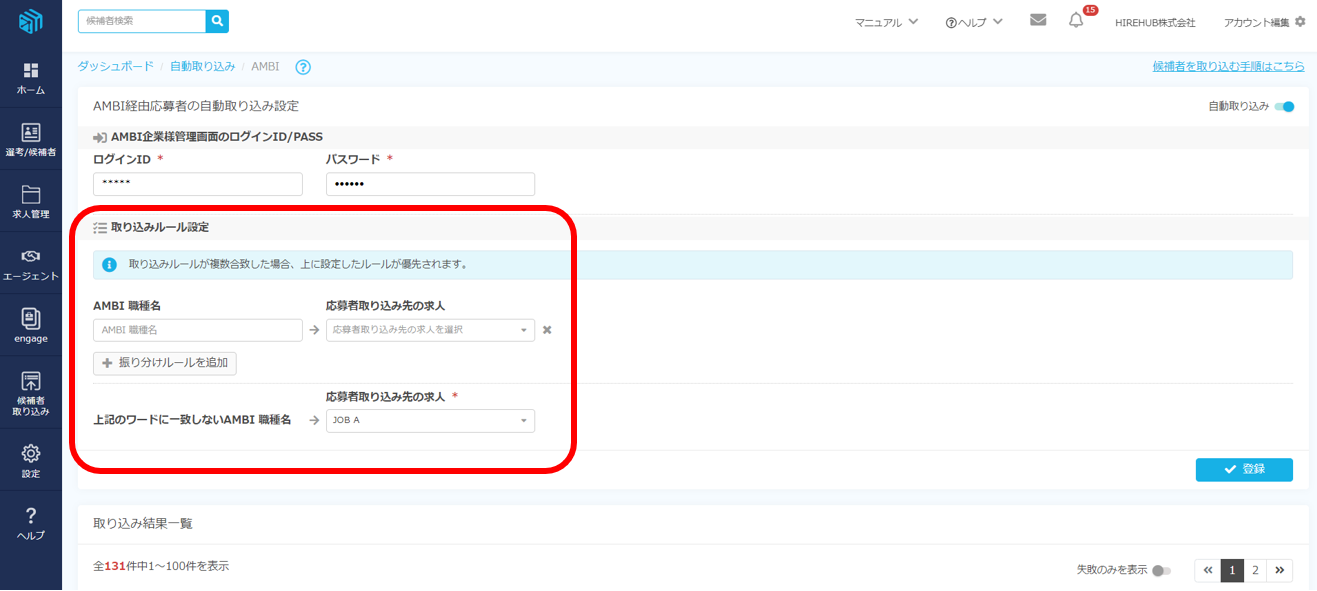The image size is (1317, 591).
Task: Enable the 失敗のみを表示 toggle
Action: pos(1160,570)
